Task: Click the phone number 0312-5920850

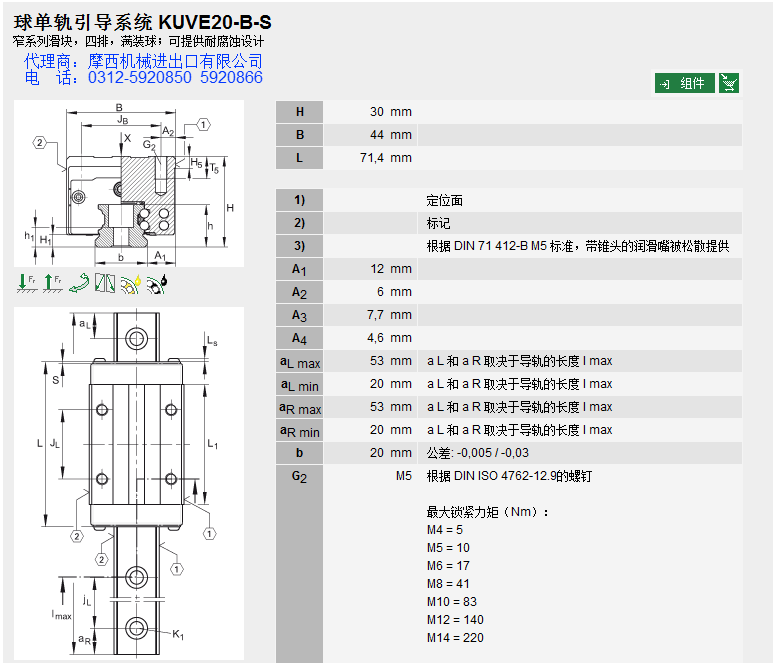Action: (140, 77)
